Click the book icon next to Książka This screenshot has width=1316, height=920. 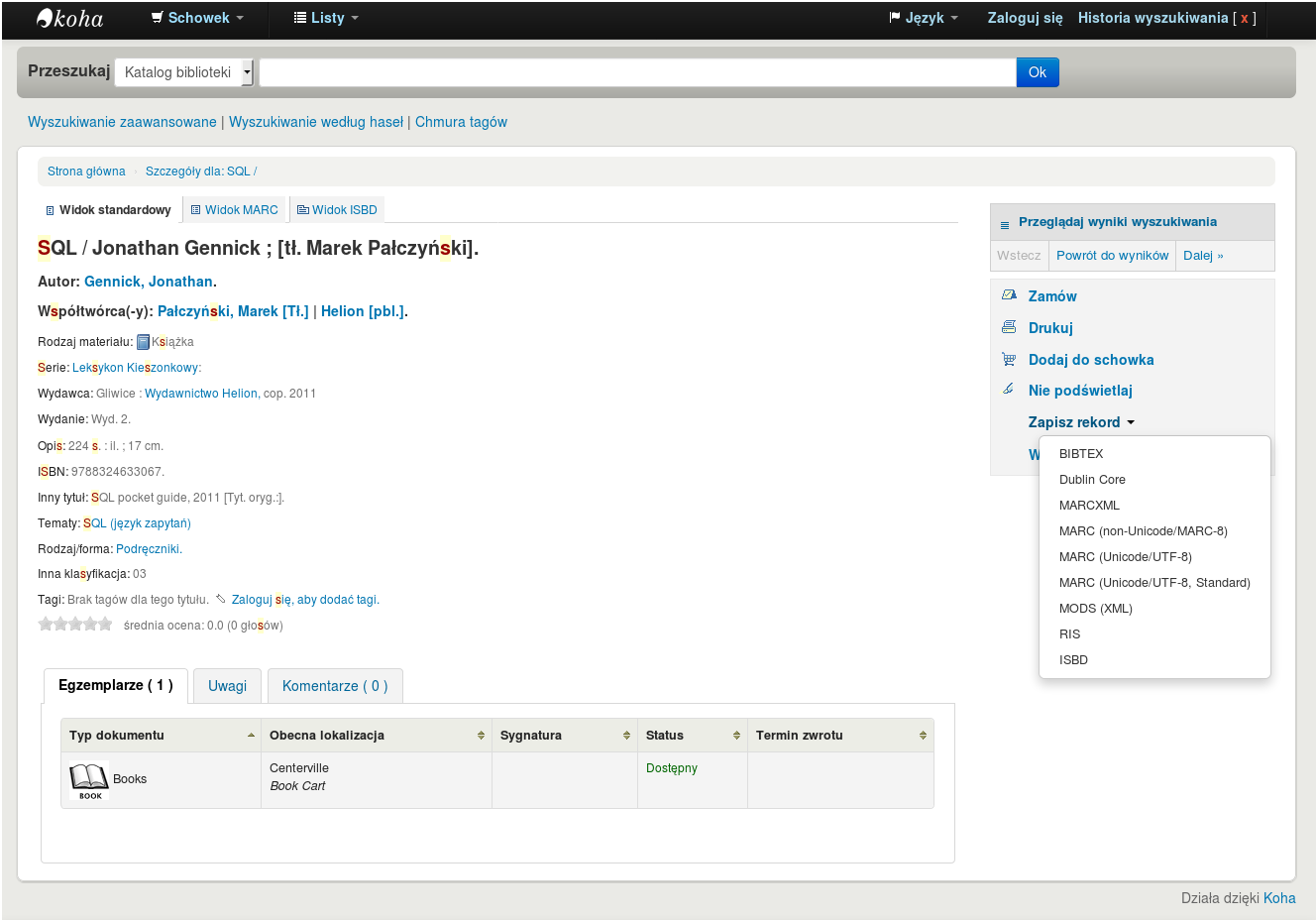point(143,342)
